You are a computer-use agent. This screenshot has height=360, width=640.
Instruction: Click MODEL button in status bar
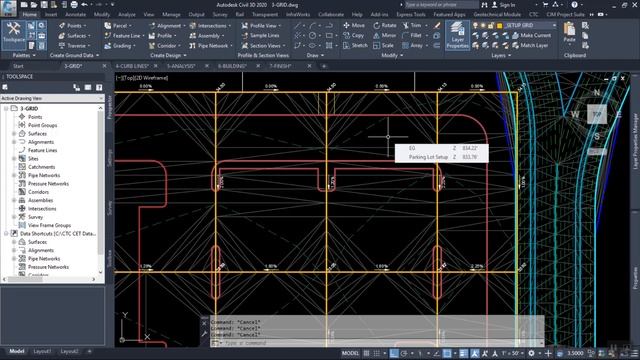tap(350, 353)
